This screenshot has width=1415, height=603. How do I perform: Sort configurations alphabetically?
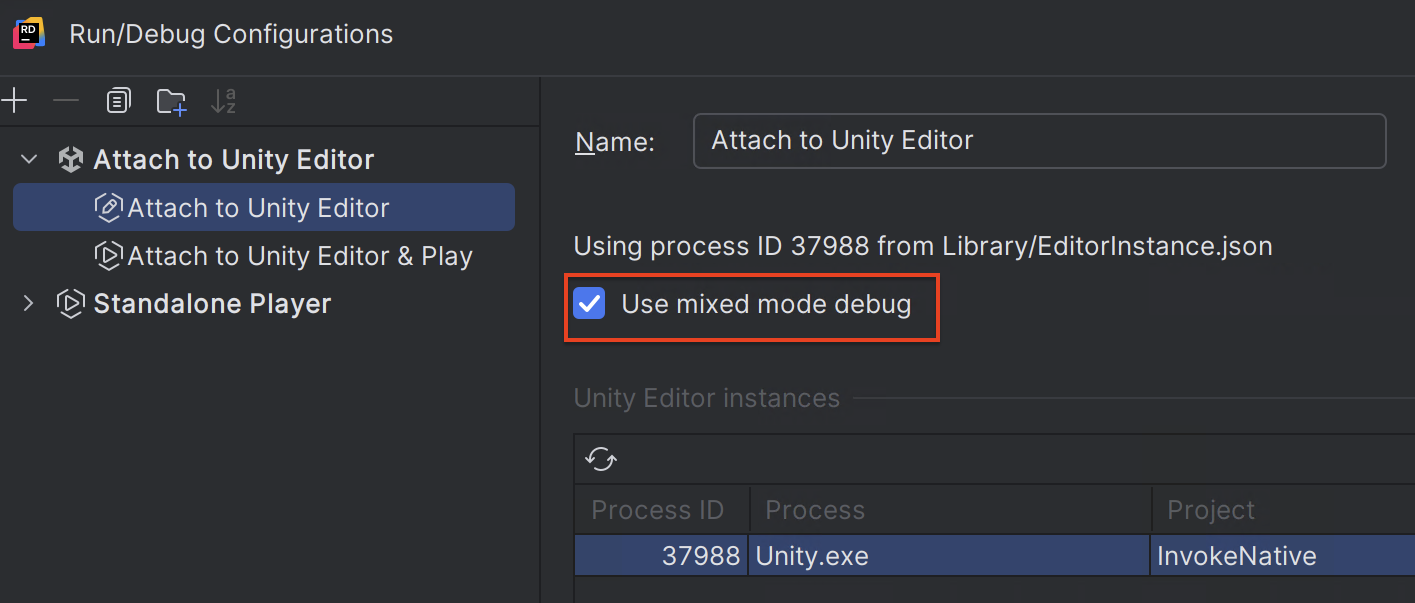click(x=224, y=100)
